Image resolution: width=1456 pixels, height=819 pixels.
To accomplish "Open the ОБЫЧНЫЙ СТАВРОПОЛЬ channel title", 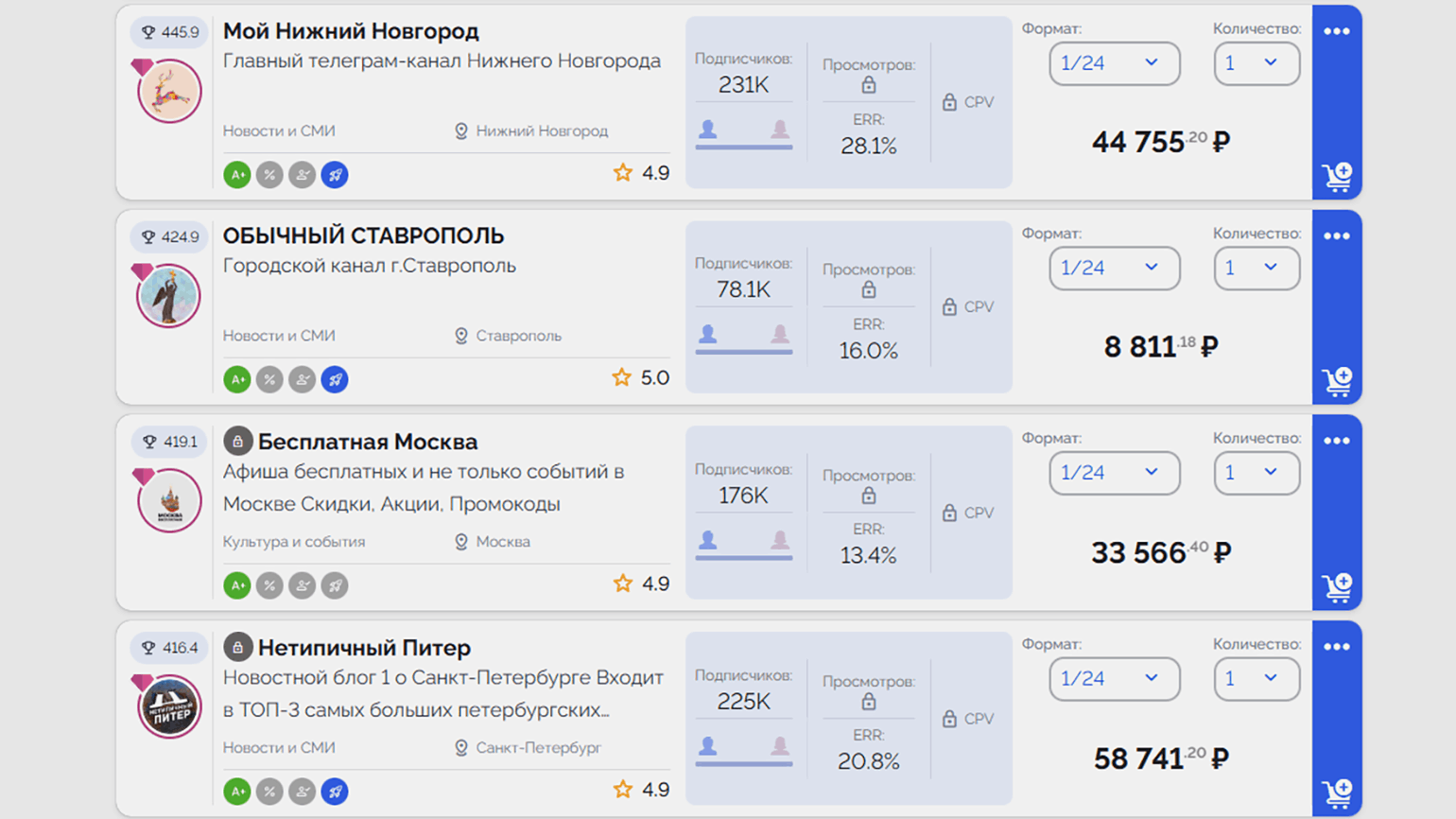I will (363, 235).
